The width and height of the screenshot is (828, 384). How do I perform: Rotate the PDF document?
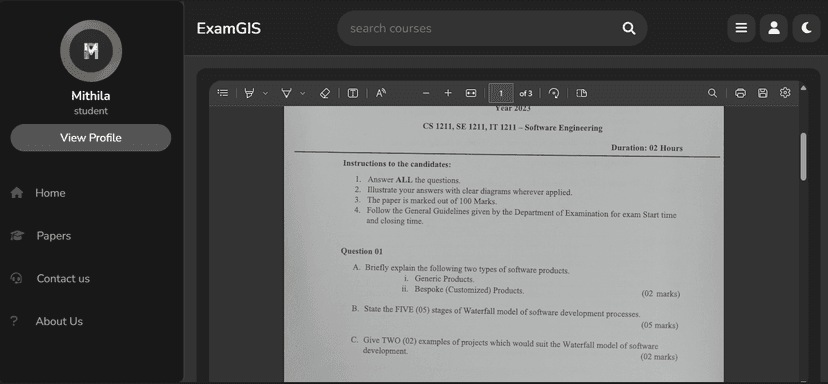tap(553, 93)
